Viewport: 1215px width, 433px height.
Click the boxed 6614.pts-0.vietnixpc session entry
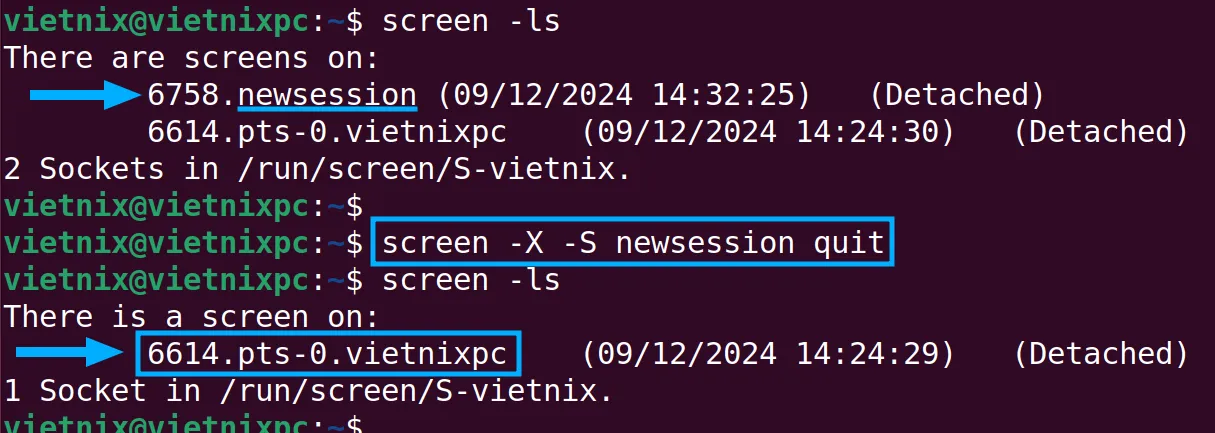[x=328, y=353]
